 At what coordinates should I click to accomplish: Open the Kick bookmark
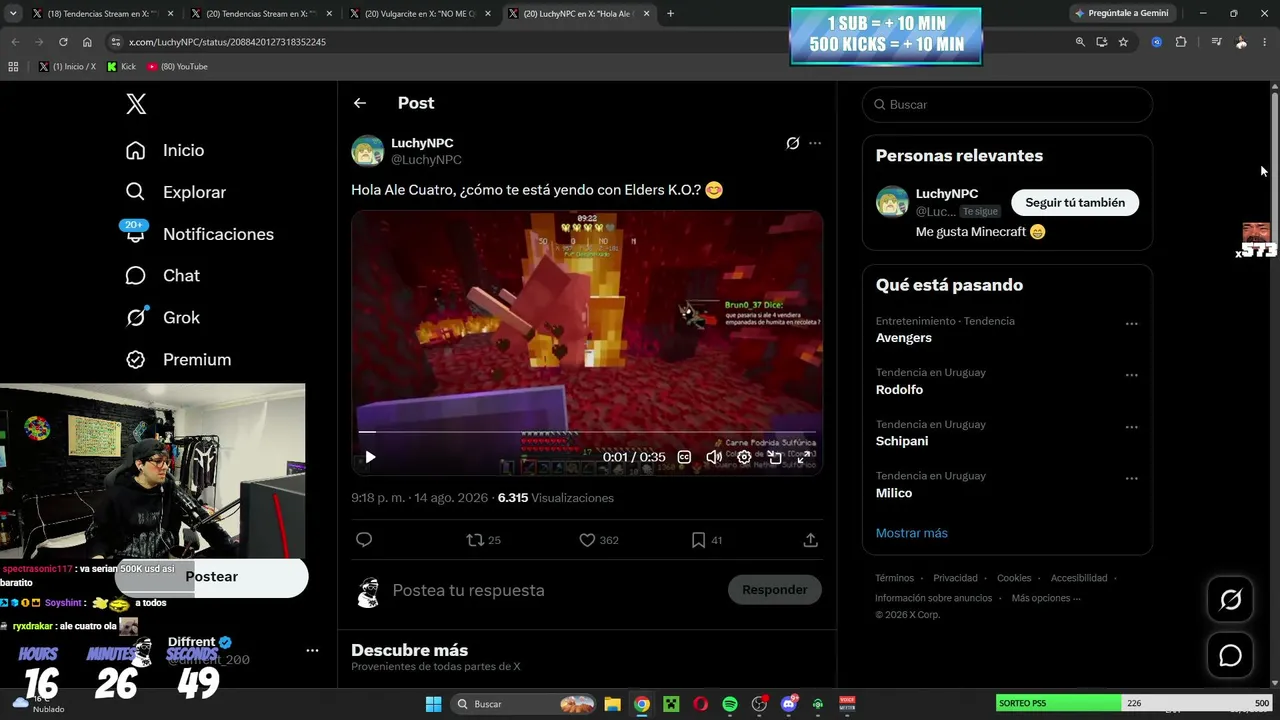[122, 66]
